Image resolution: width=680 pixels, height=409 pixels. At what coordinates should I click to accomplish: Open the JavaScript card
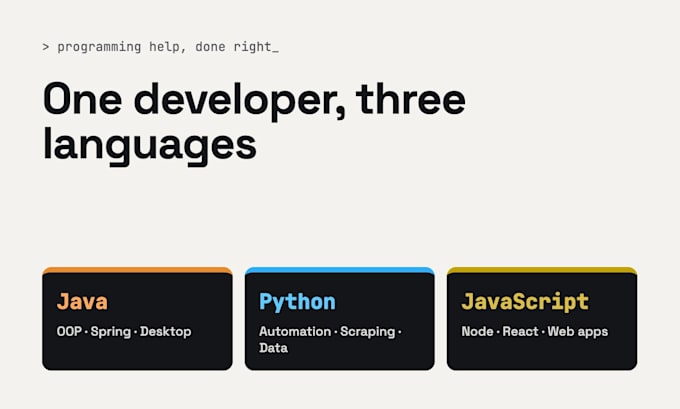(542, 319)
